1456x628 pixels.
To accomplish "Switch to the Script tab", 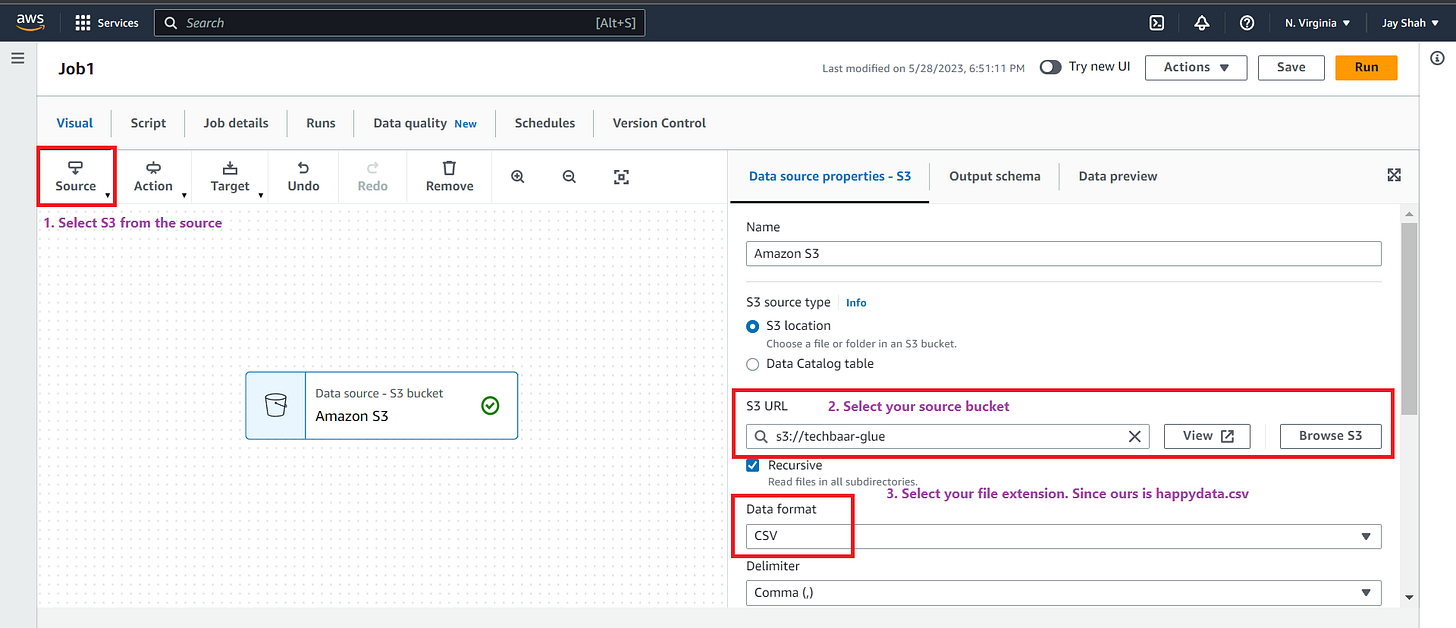I will tap(148, 123).
